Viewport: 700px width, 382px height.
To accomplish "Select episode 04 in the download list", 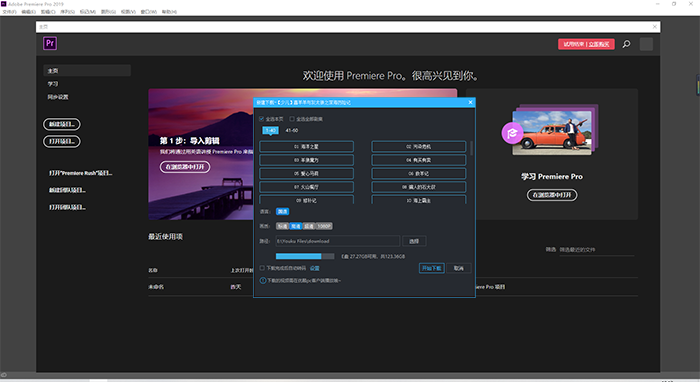I will [419, 160].
